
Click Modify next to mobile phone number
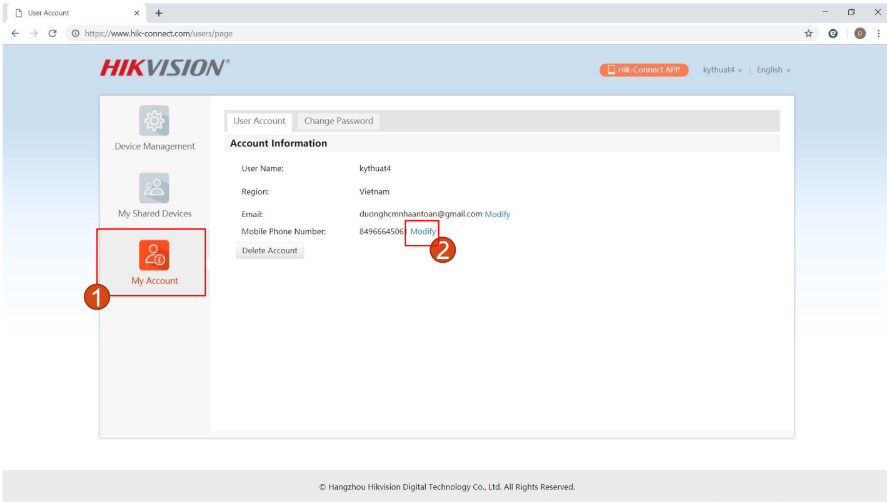pos(423,231)
